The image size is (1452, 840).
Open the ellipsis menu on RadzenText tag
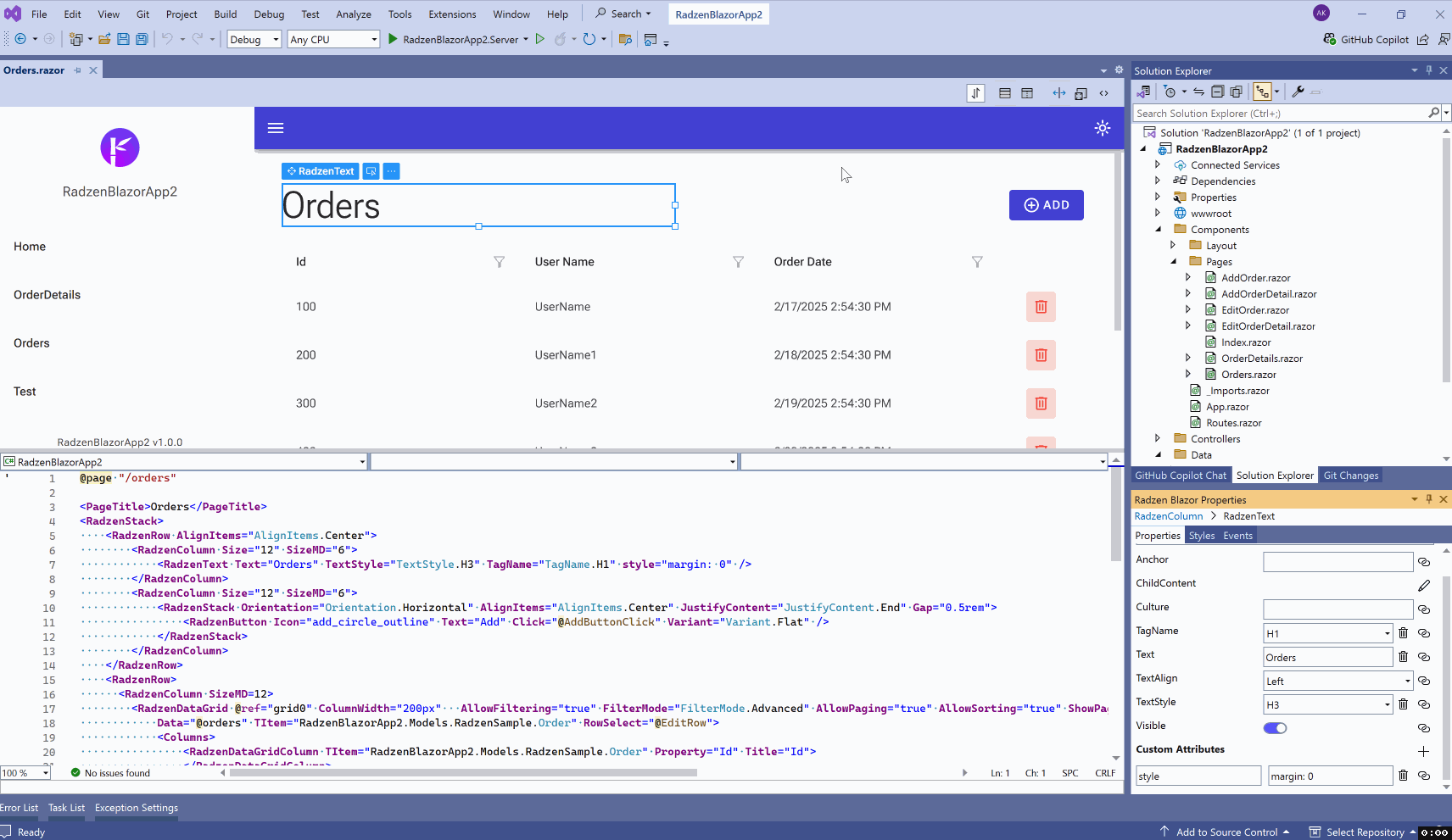(x=391, y=171)
